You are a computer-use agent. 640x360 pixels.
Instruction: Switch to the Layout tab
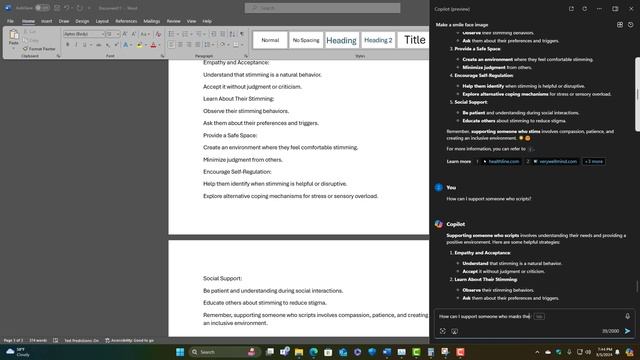point(102,21)
